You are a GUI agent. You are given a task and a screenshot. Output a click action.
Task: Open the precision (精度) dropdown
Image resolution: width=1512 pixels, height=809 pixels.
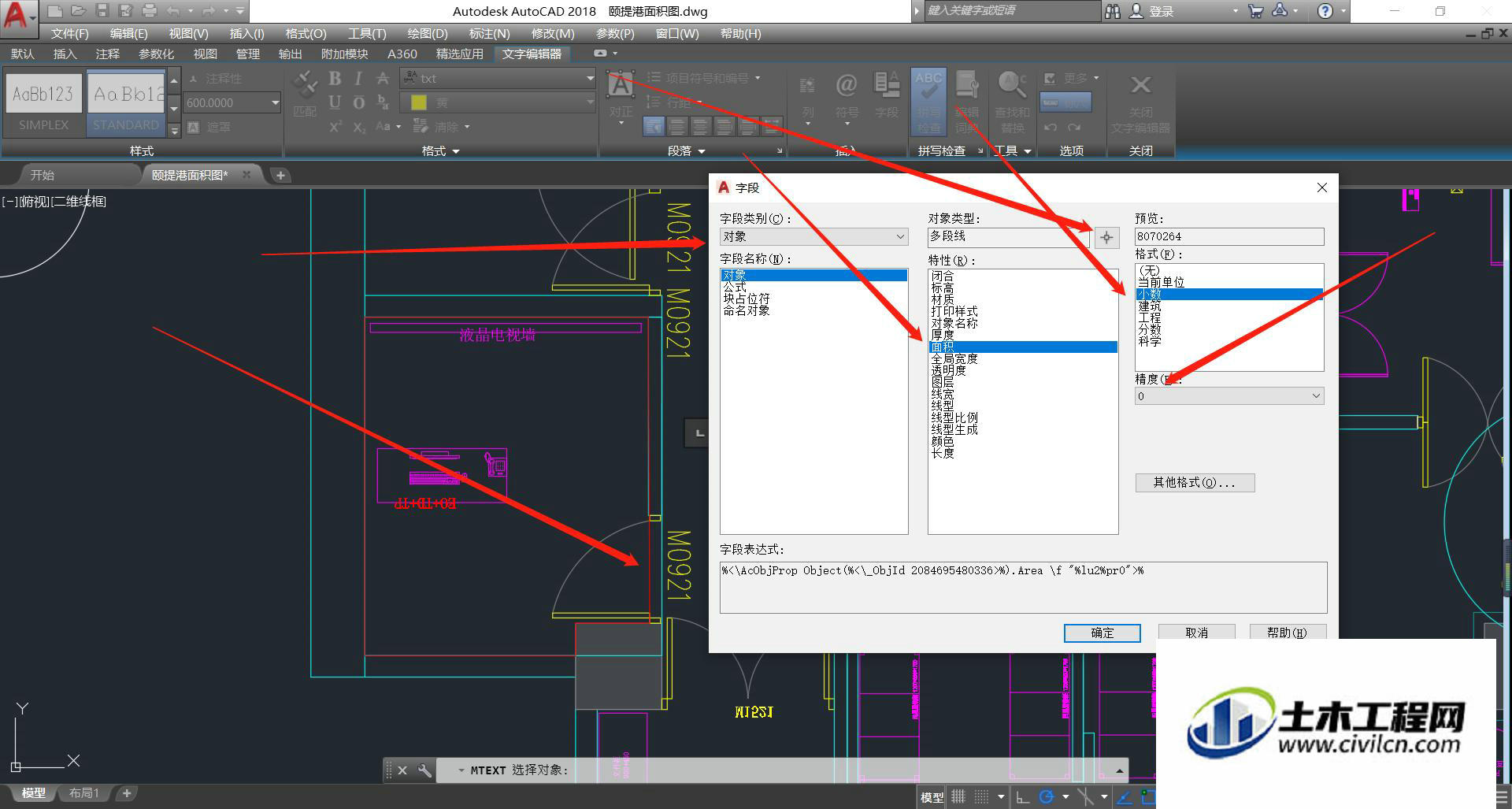click(x=1228, y=396)
